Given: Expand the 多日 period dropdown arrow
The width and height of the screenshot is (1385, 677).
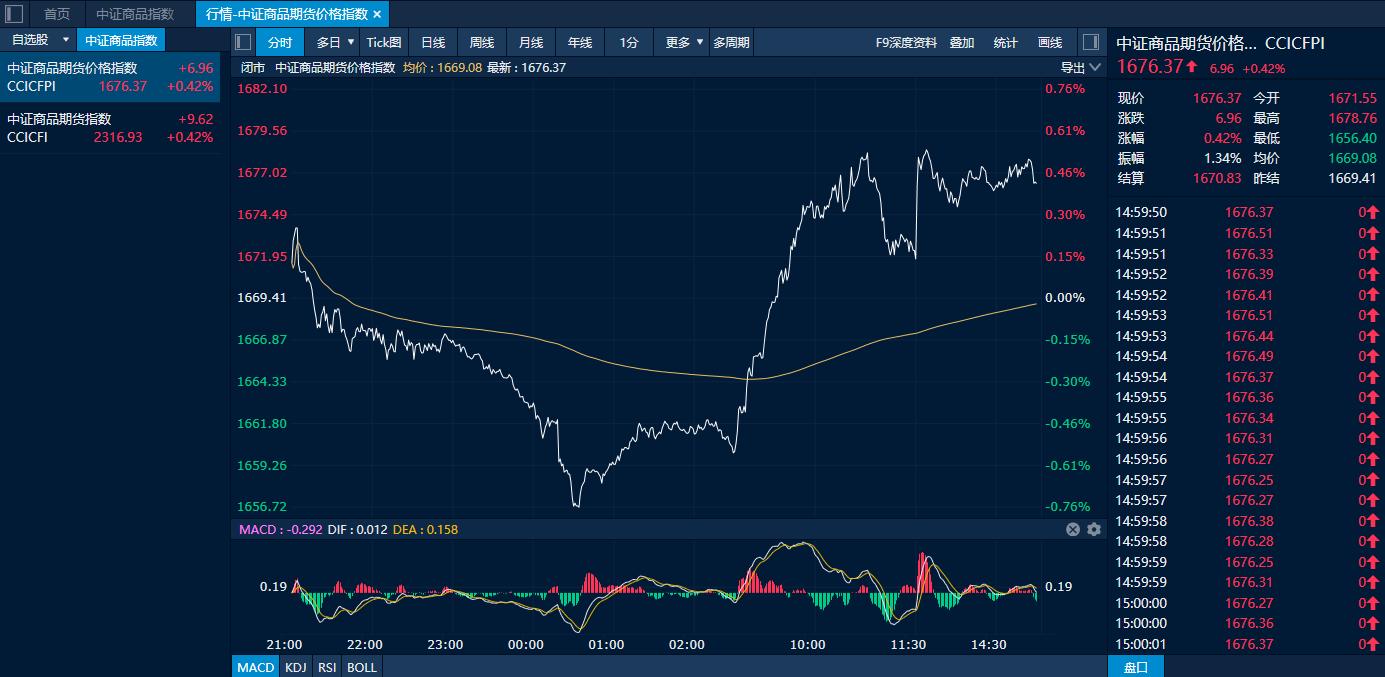Looking at the screenshot, I should click(351, 42).
